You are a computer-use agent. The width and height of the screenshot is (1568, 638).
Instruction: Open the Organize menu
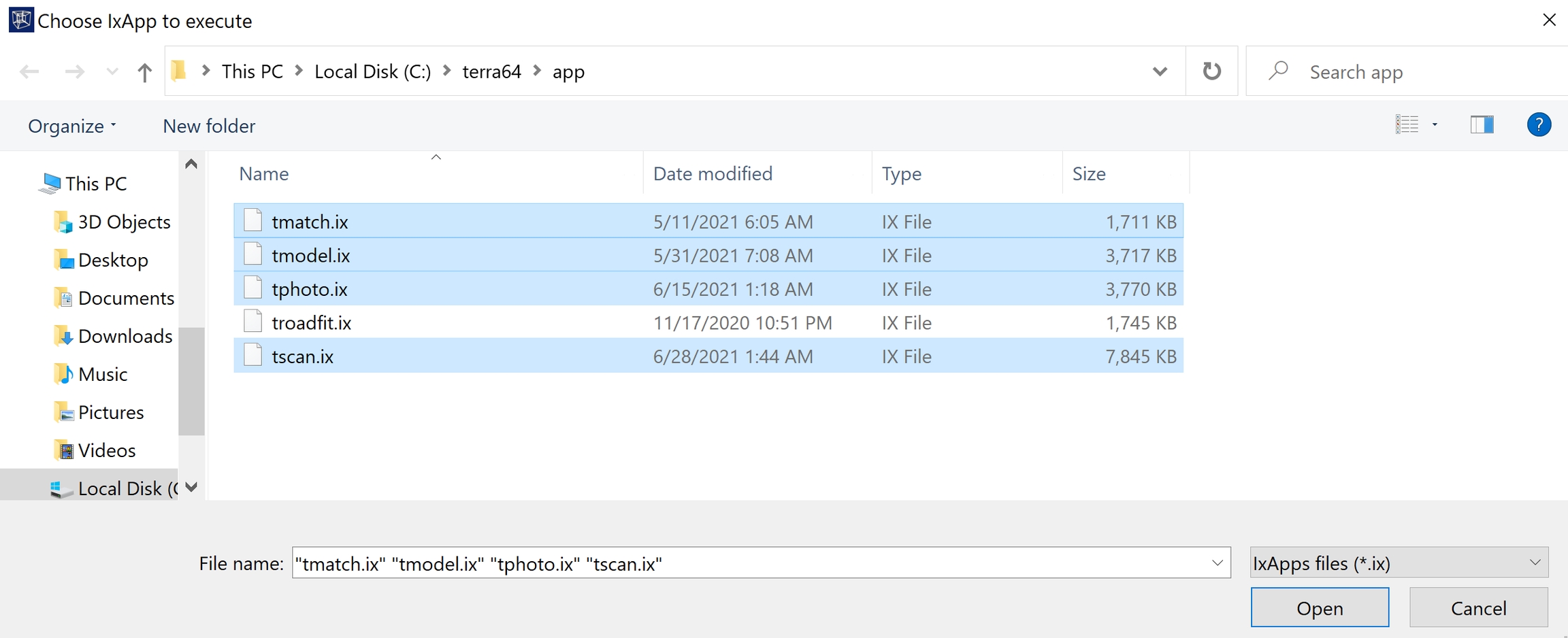click(x=71, y=127)
